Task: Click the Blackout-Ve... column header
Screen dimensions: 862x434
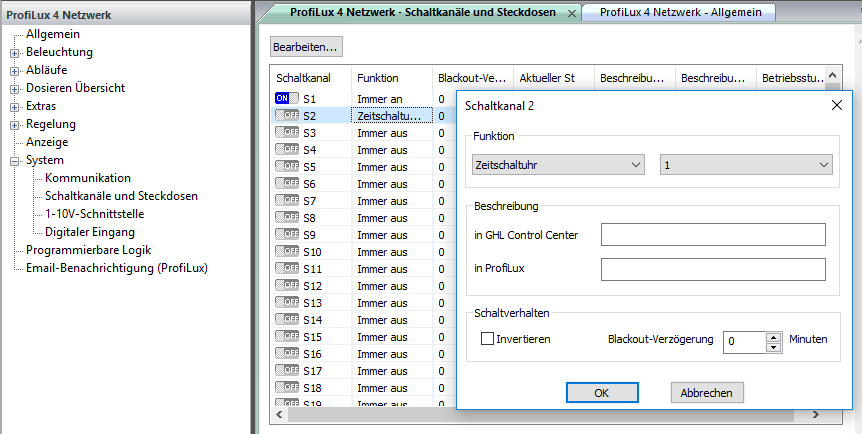Action: pyautogui.click(x=473, y=78)
